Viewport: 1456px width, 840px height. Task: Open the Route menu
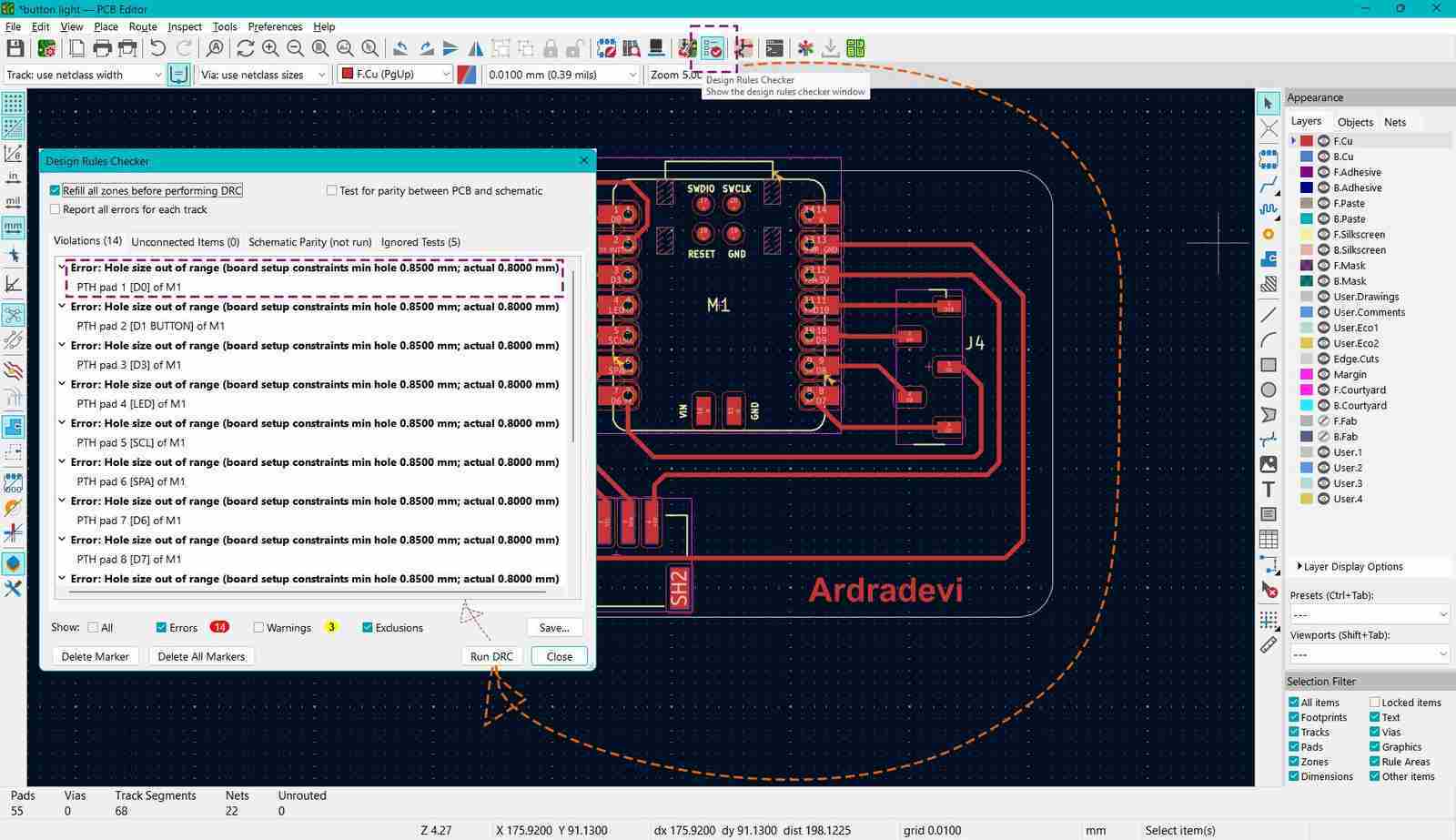pyautogui.click(x=142, y=26)
